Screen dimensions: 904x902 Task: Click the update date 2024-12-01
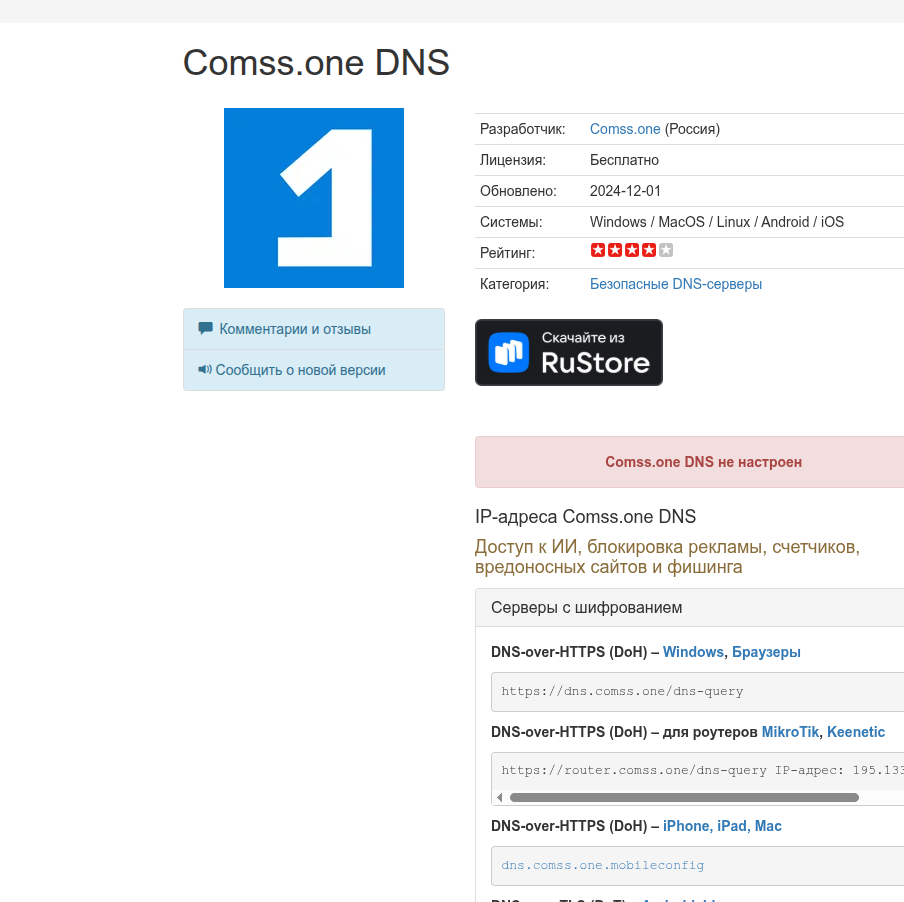point(625,191)
